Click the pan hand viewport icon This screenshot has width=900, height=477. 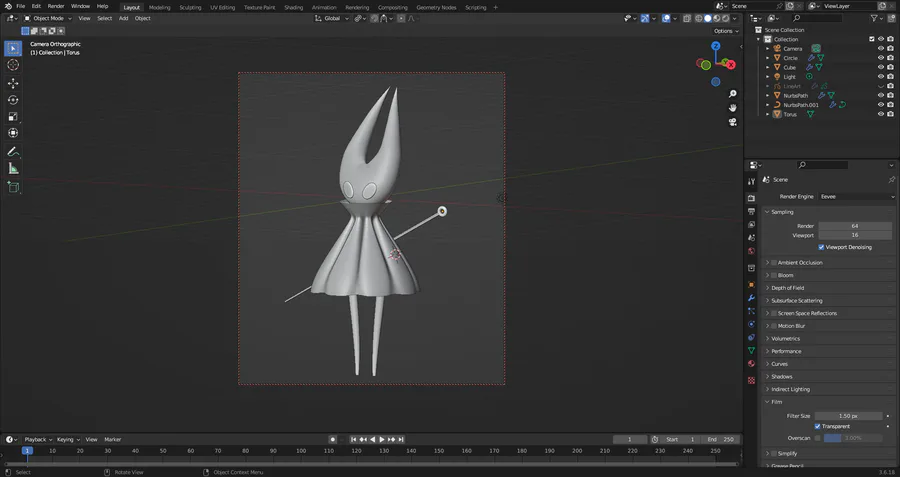732,108
